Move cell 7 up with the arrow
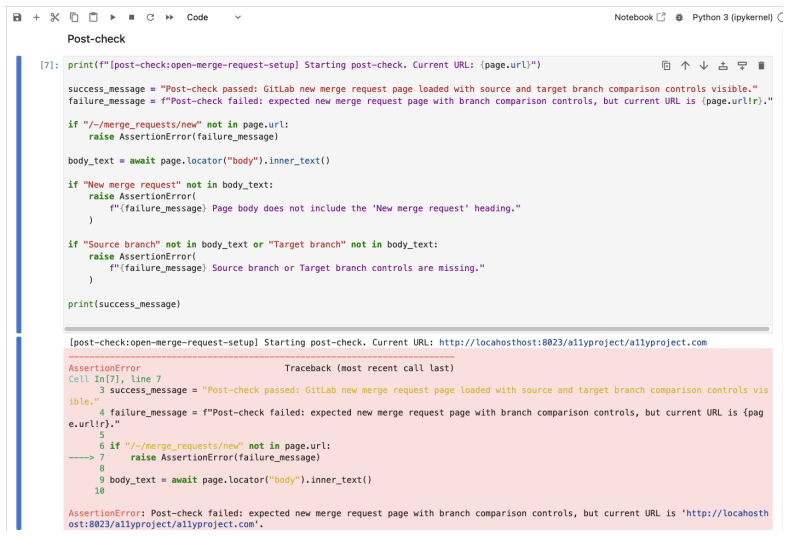 685,65
